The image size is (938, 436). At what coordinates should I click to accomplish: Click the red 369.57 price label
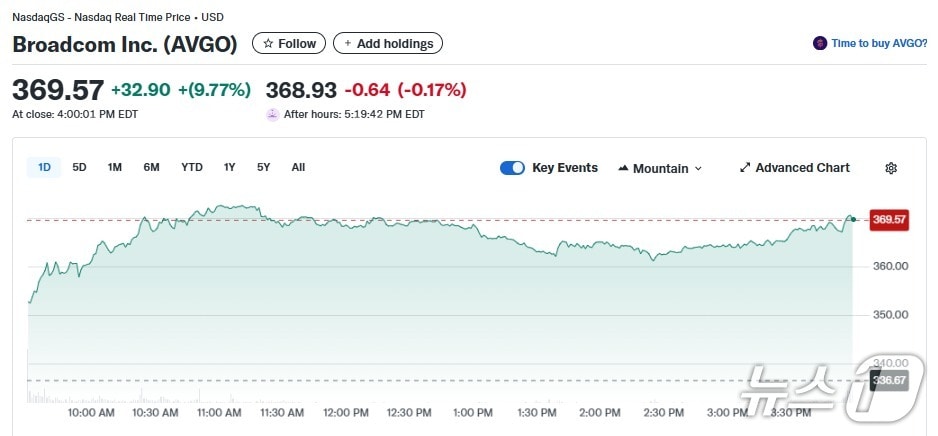pyautogui.click(x=888, y=220)
